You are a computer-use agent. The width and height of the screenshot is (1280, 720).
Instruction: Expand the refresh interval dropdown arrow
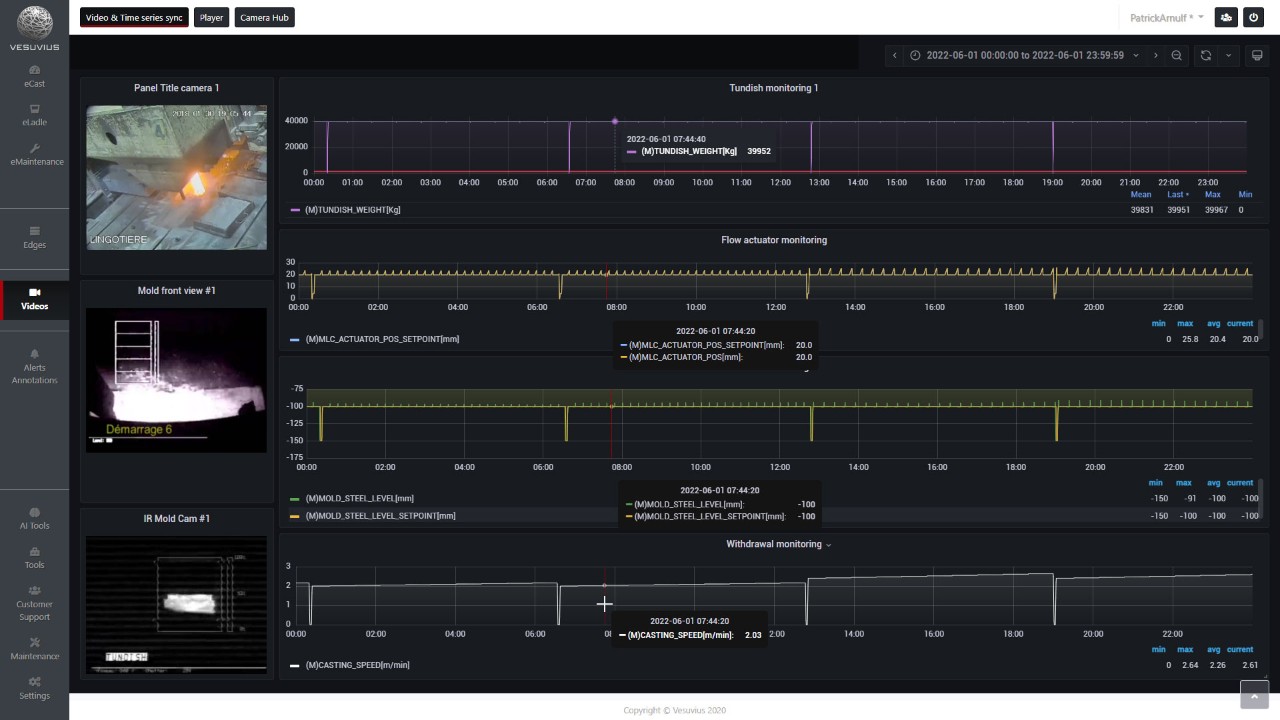(x=1229, y=56)
